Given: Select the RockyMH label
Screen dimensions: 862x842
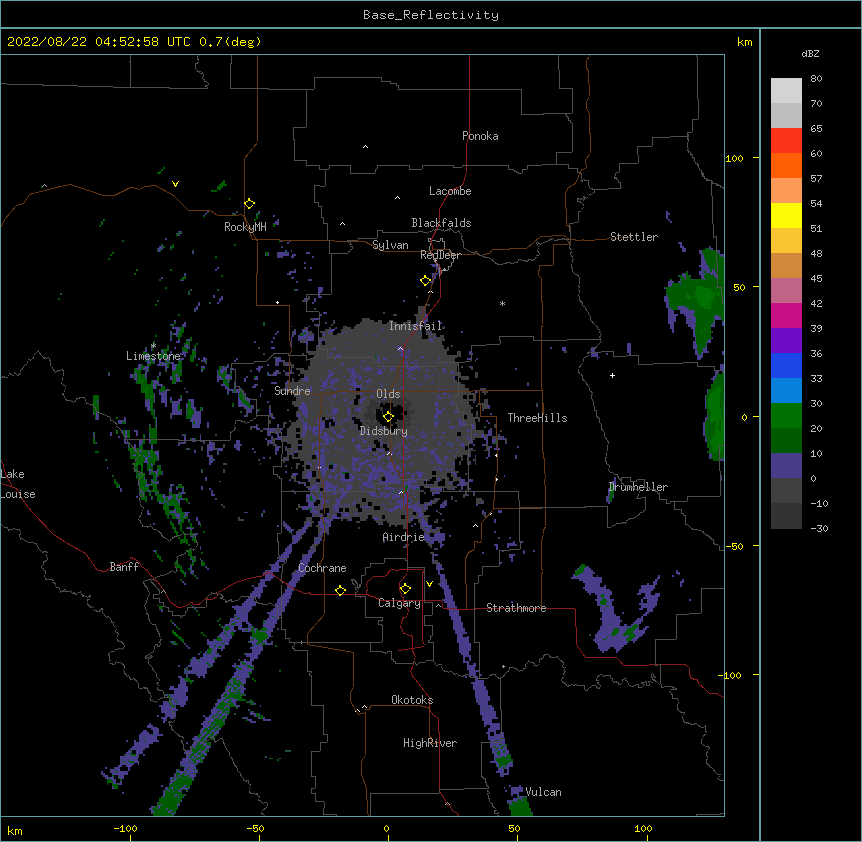Looking at the screenshot, I should click(x=245, y=226).
